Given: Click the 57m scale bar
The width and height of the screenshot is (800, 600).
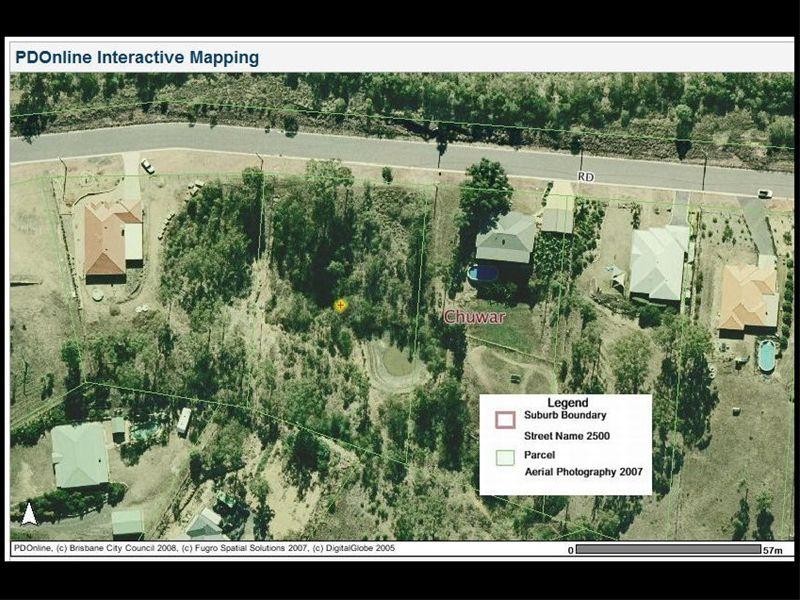Looking at the screenshot, I should click(668, 549).
